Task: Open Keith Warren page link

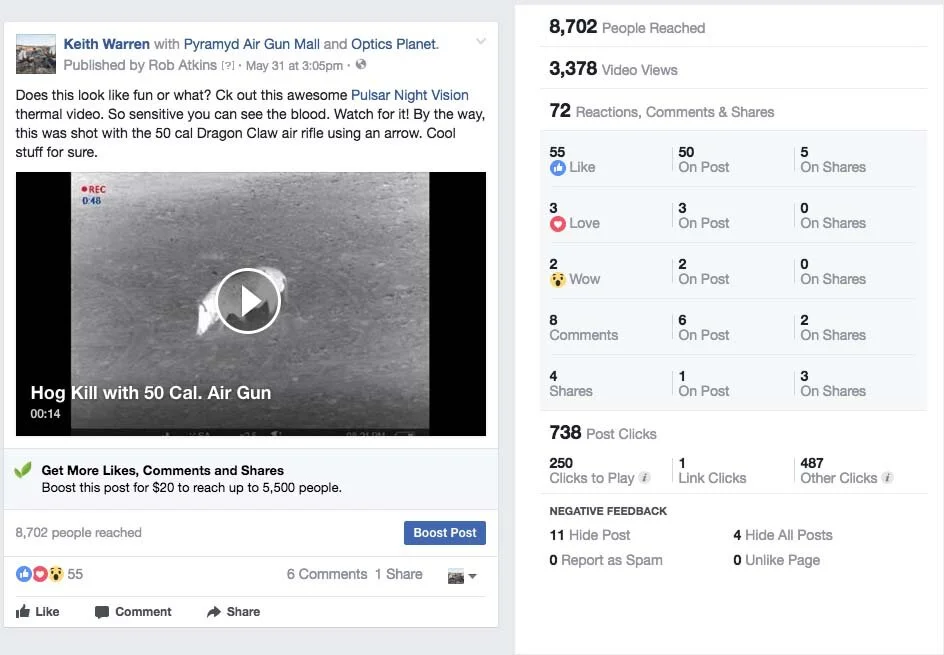Action: [107, 44]
